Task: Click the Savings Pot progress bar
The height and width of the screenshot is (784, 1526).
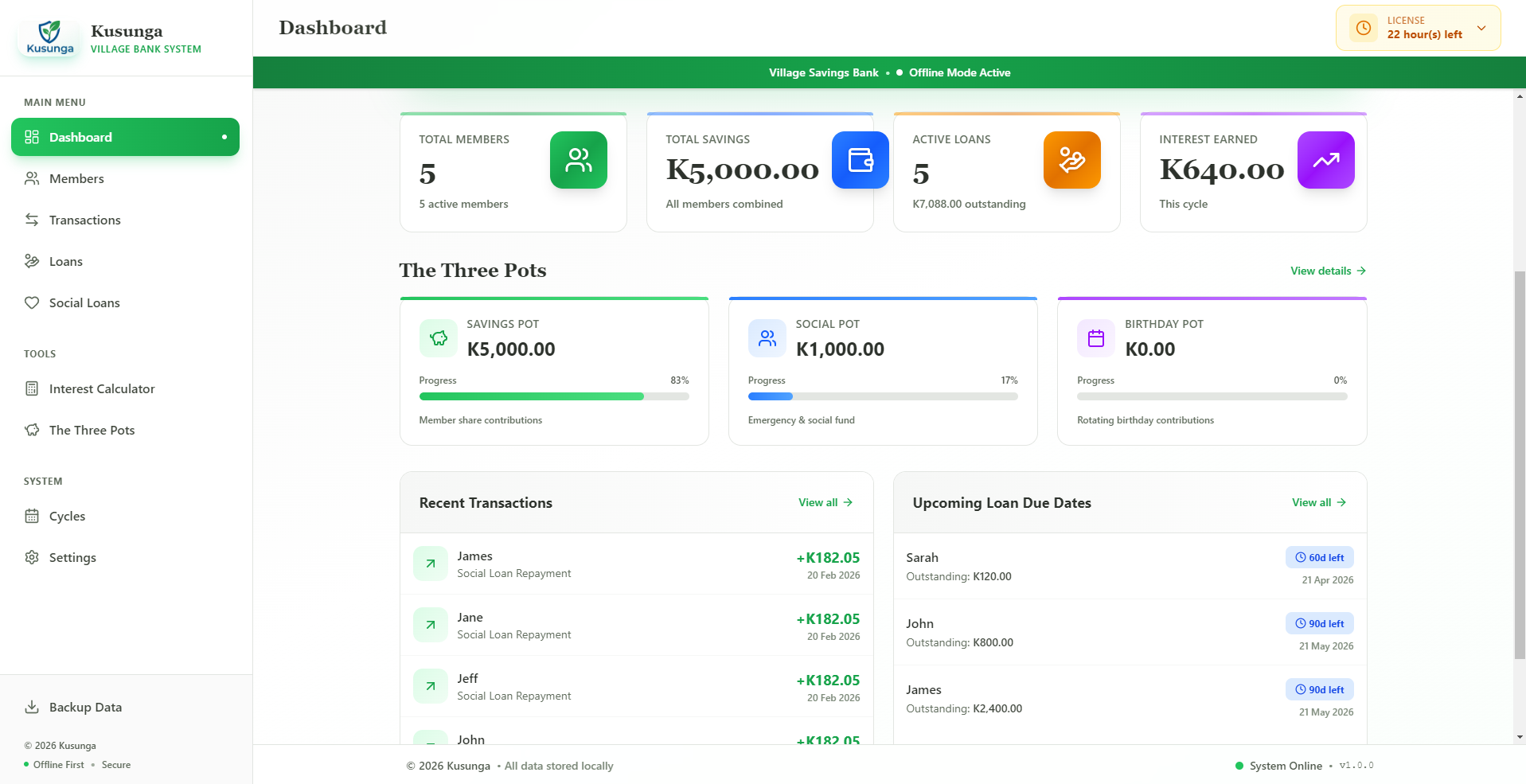Action: [x=554, y=396]
